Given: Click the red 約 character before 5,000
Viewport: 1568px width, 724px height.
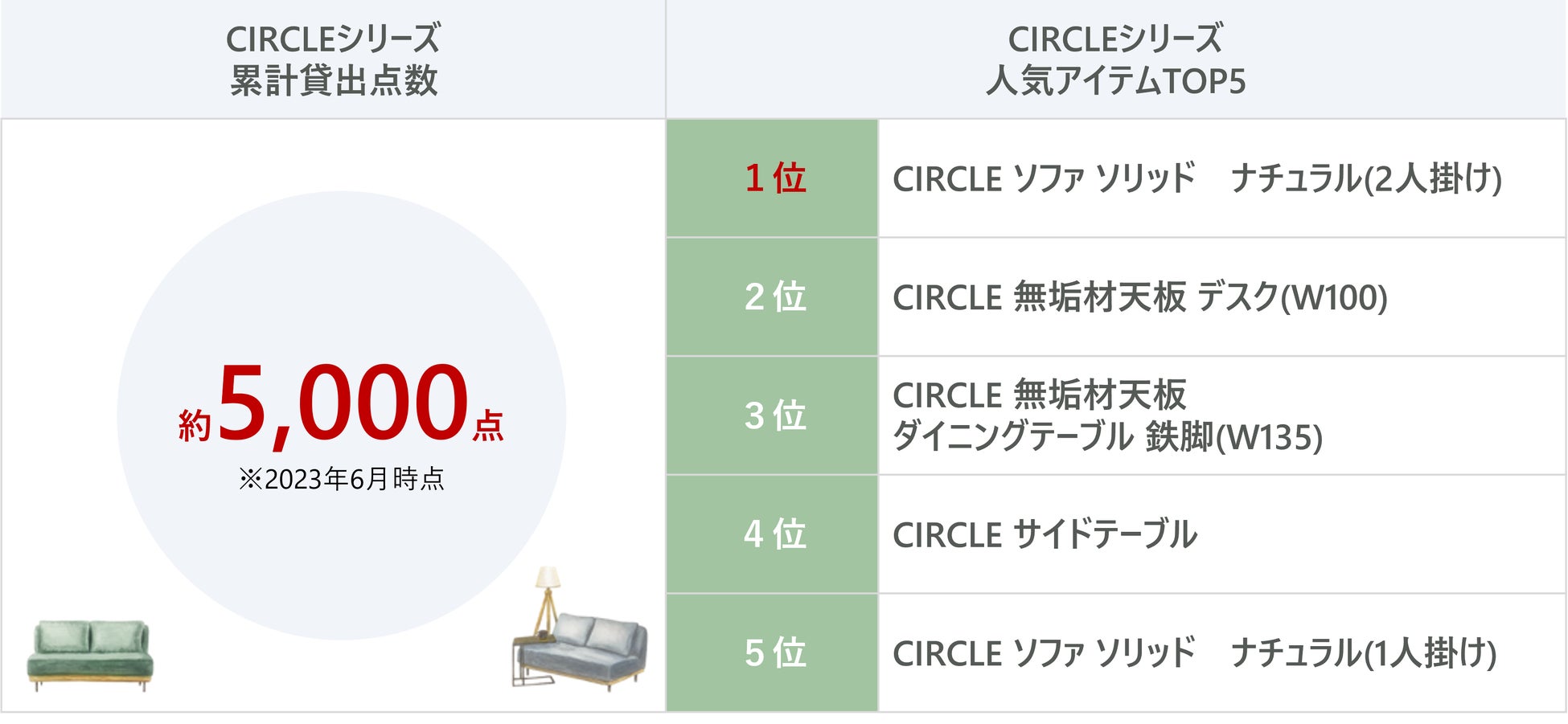Looking at the screenshot, I should pos(195,424).
